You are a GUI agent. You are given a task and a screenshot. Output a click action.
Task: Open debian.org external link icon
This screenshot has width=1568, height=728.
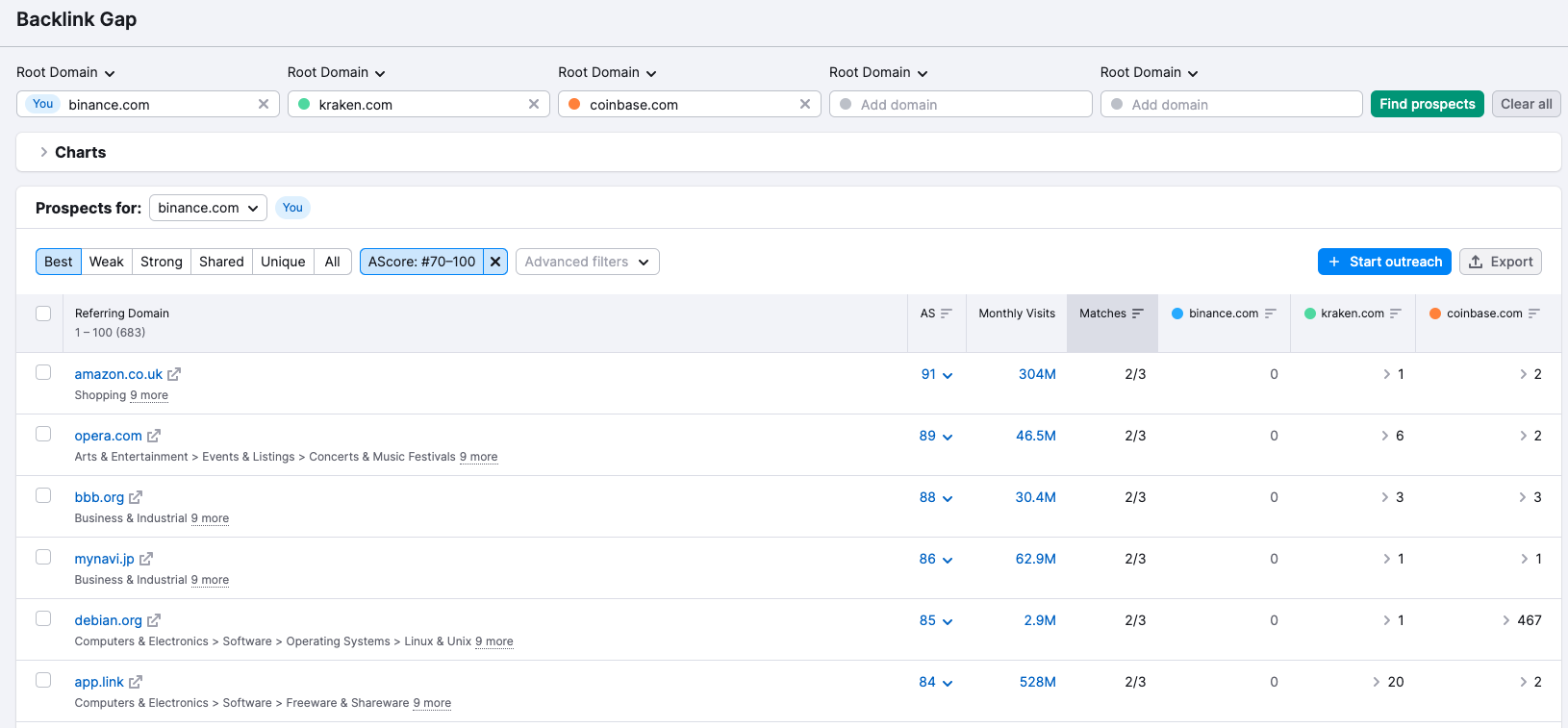point(154,620)
